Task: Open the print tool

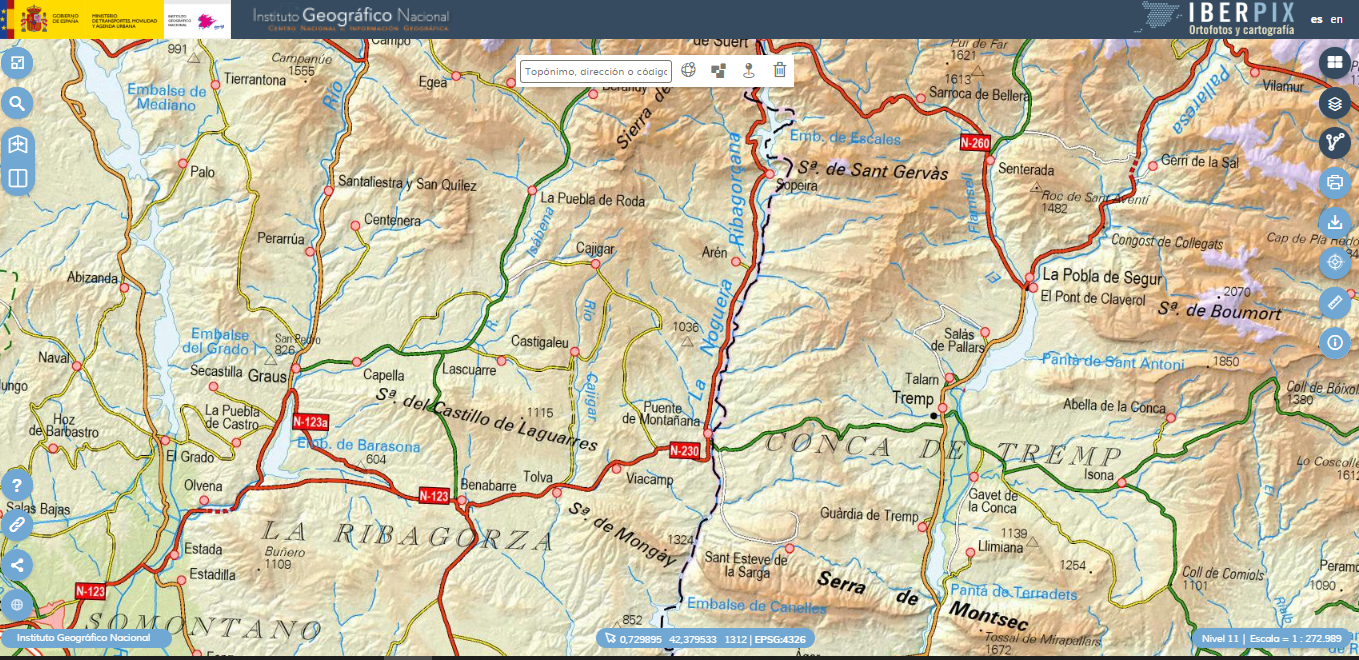Action: (x=1334, y=182)
